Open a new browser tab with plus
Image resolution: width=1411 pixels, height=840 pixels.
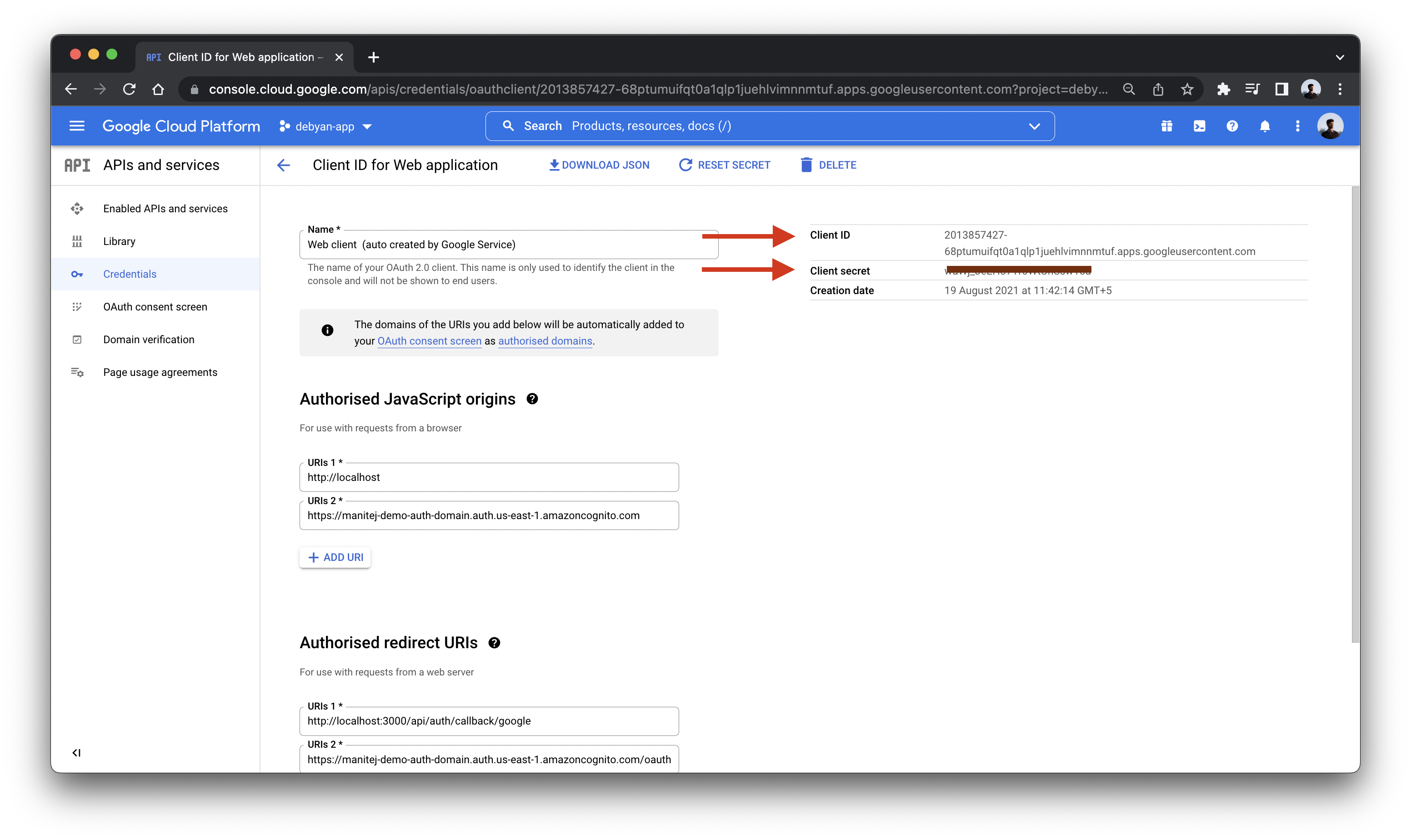click(373, 57)
